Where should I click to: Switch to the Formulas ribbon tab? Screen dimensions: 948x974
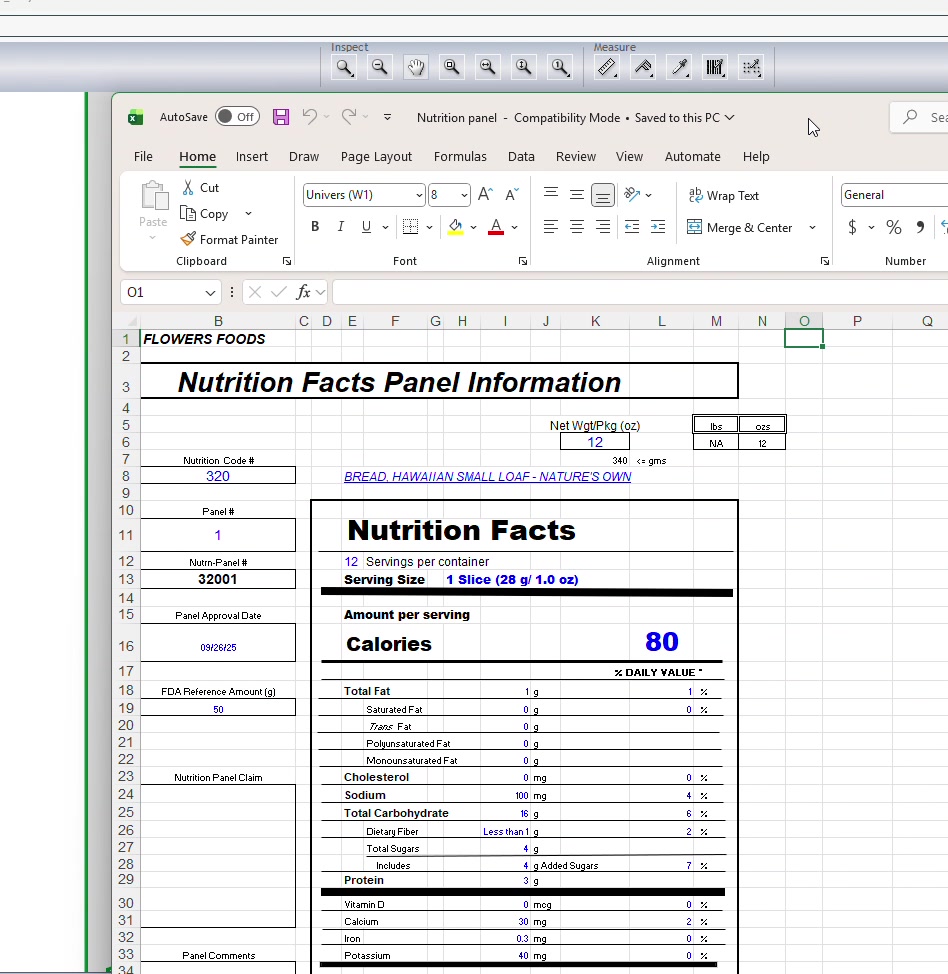tap(460, 156)
